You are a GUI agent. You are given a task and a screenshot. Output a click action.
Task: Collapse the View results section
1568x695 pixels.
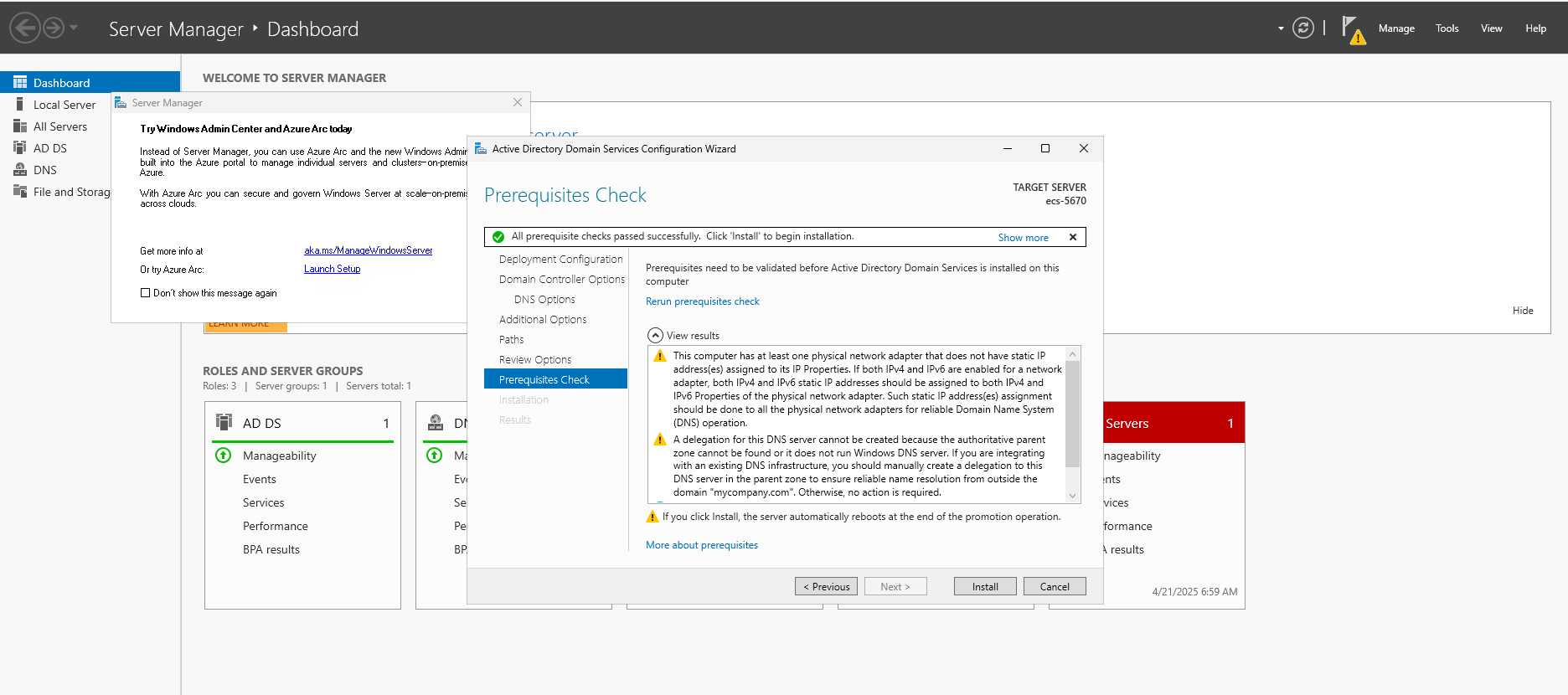point(655,336)
